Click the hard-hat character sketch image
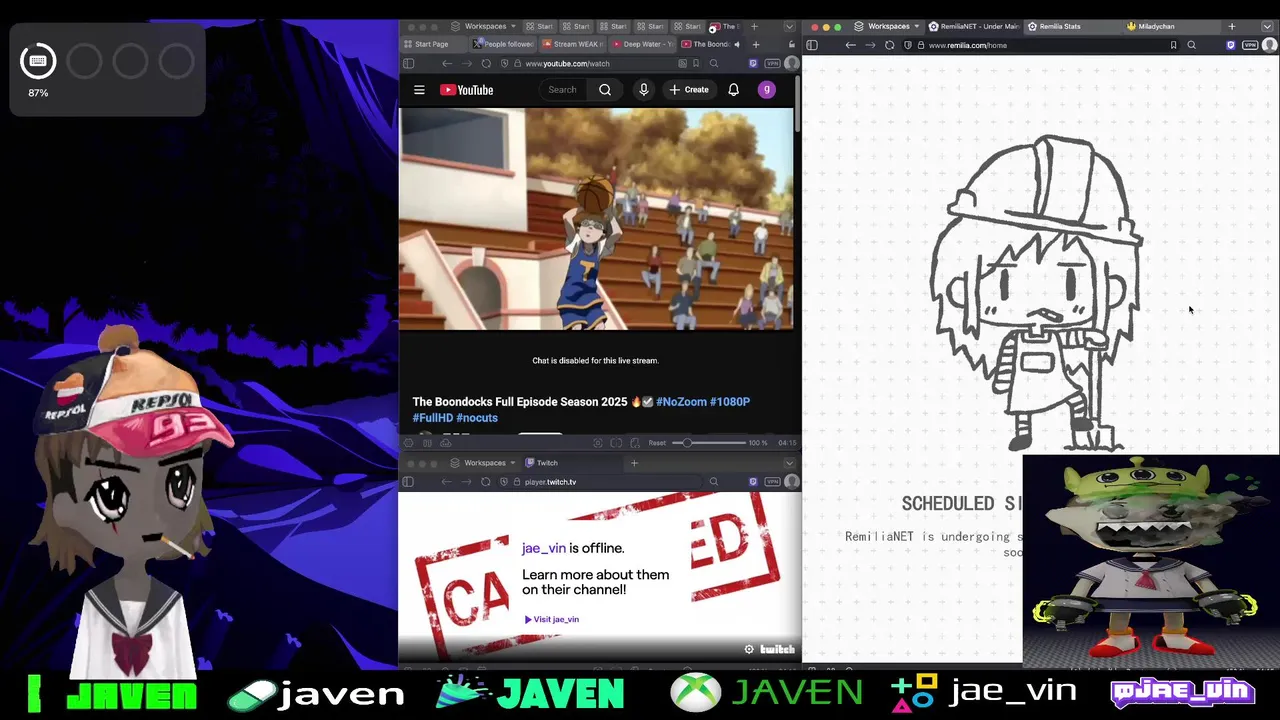Viewport: 1280px width, 720px height. [x=1037, y=293]
